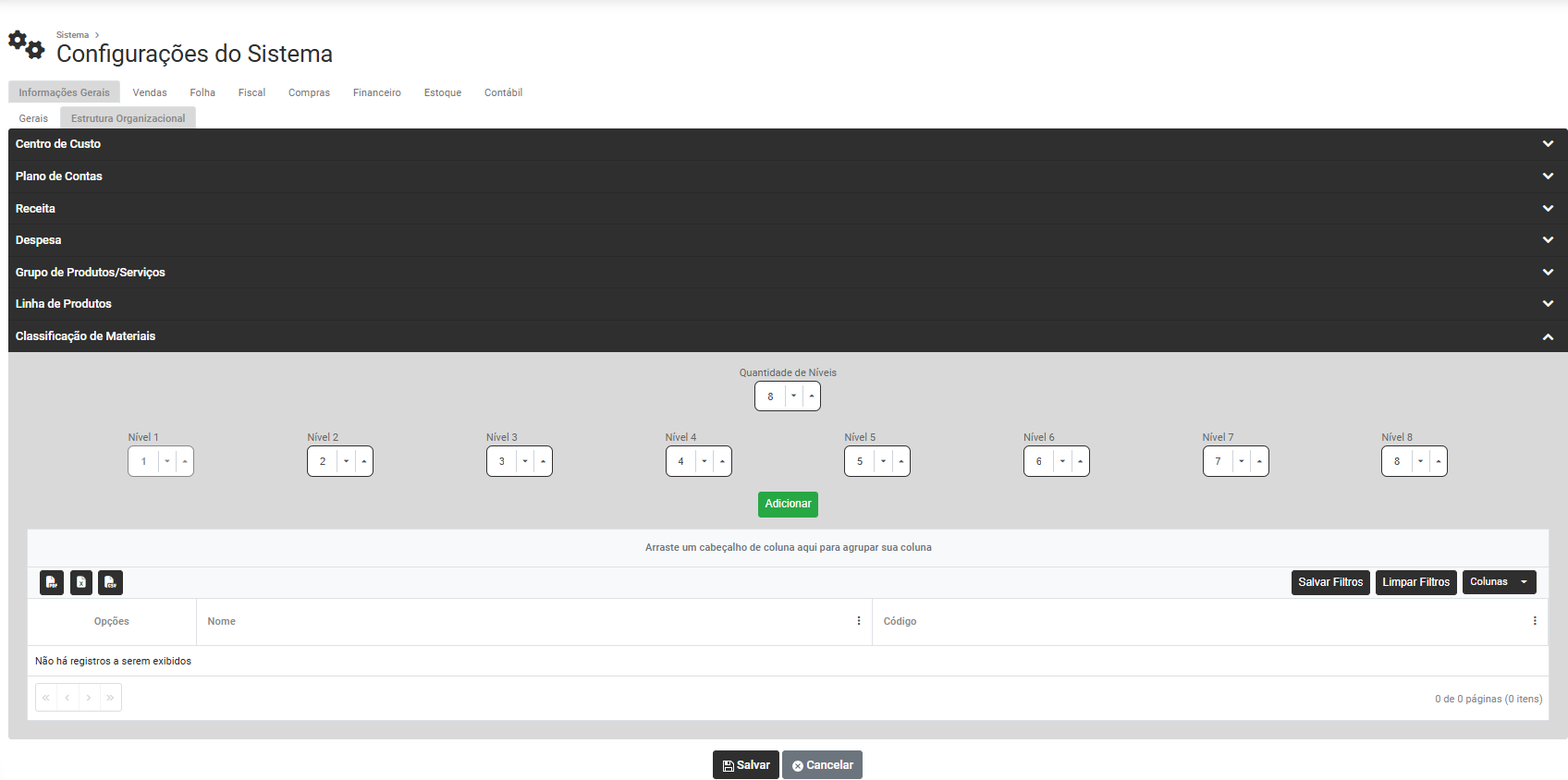Expand the Receita section
The image size is (1568, 780).
(788, 208)
